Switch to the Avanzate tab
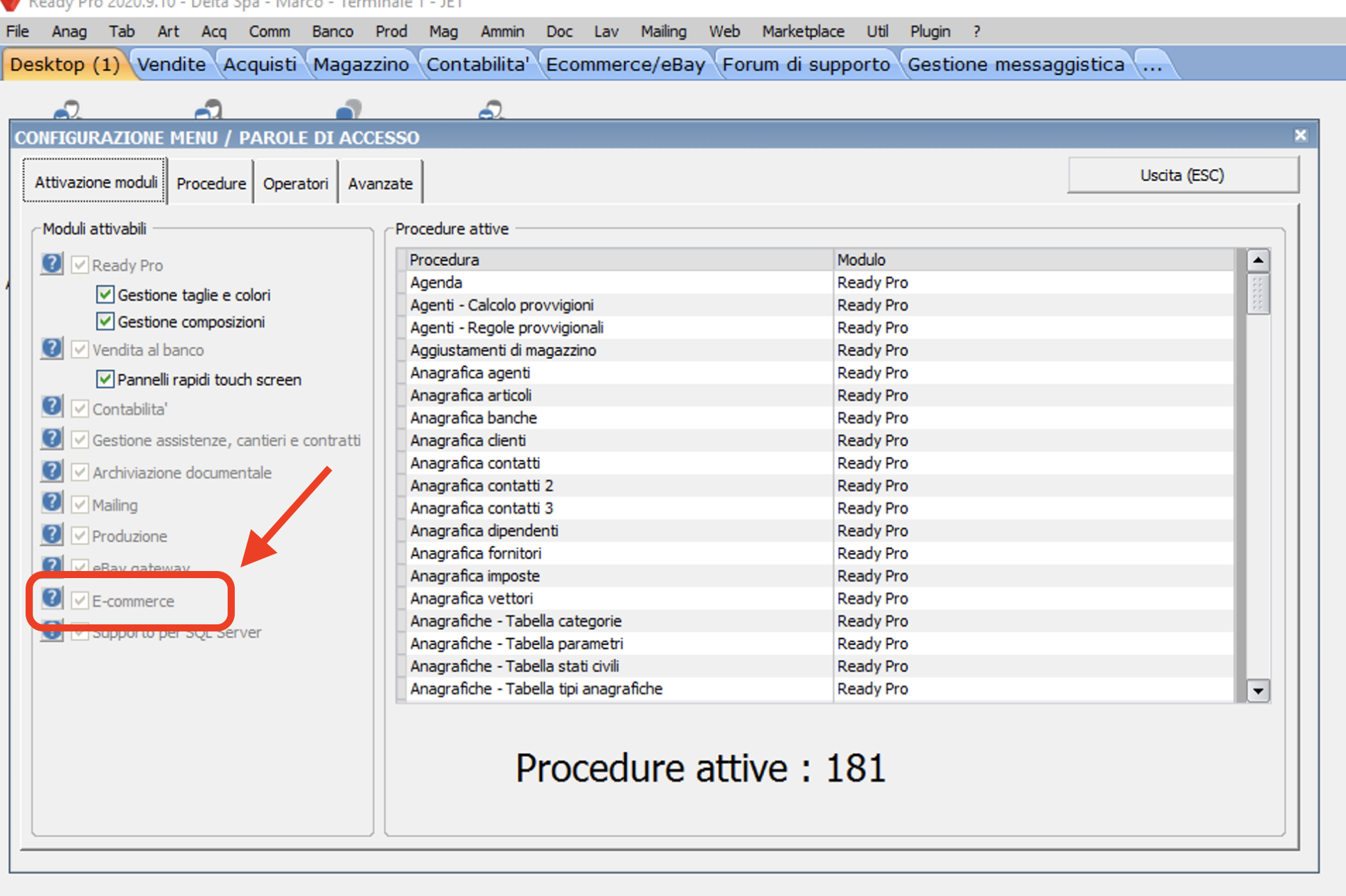The width and height of the screenshot is (1346, 896). pyautogui.click(x=381, y=183)
